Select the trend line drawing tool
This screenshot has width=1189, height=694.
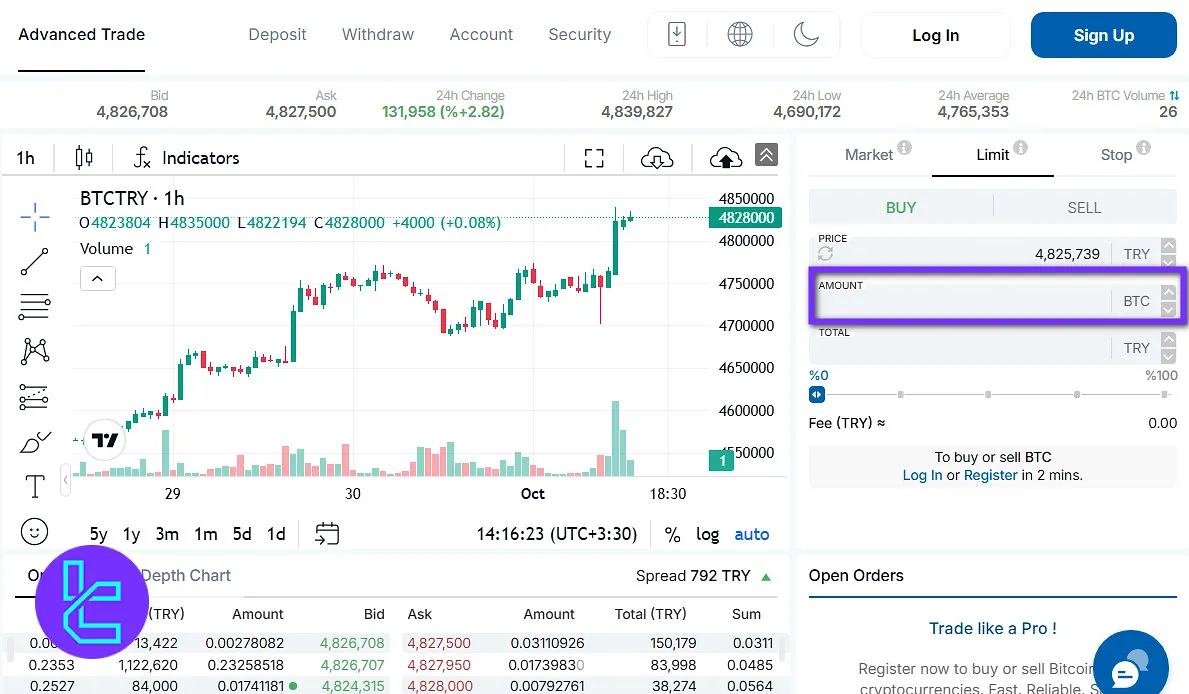click(33, 261)
